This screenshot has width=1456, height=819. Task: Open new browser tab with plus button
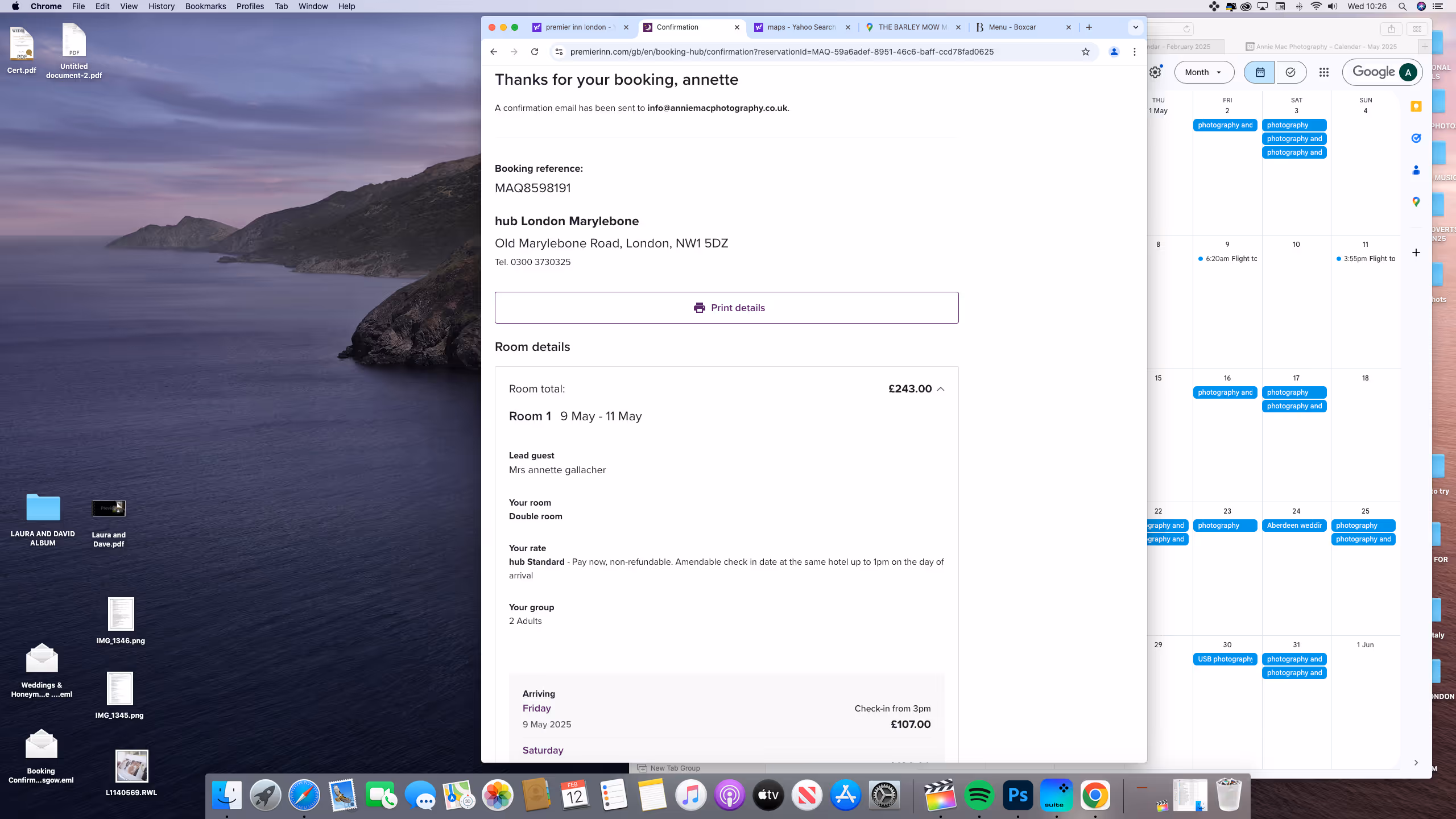pos(1089,27)
